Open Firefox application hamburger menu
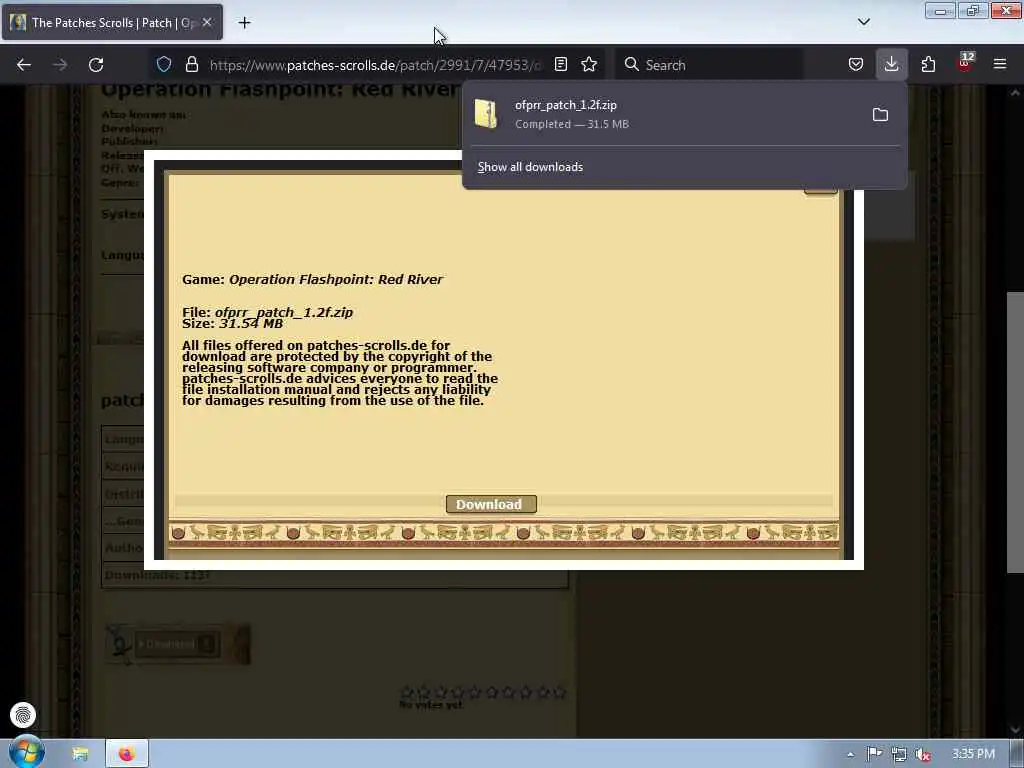This screenshot has width=1024, height=768. pyautogui.click(x=1000, y=64)
